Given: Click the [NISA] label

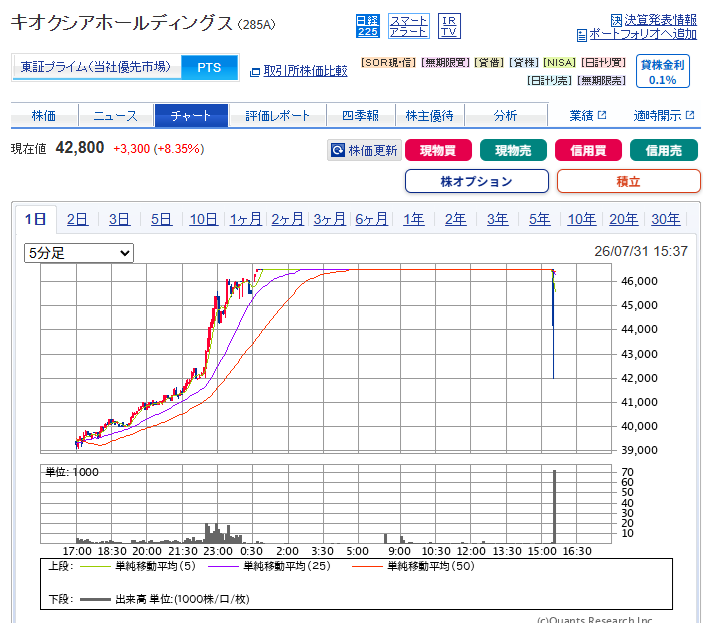Looking at the screenshot, I should click(x=559, y=63).
